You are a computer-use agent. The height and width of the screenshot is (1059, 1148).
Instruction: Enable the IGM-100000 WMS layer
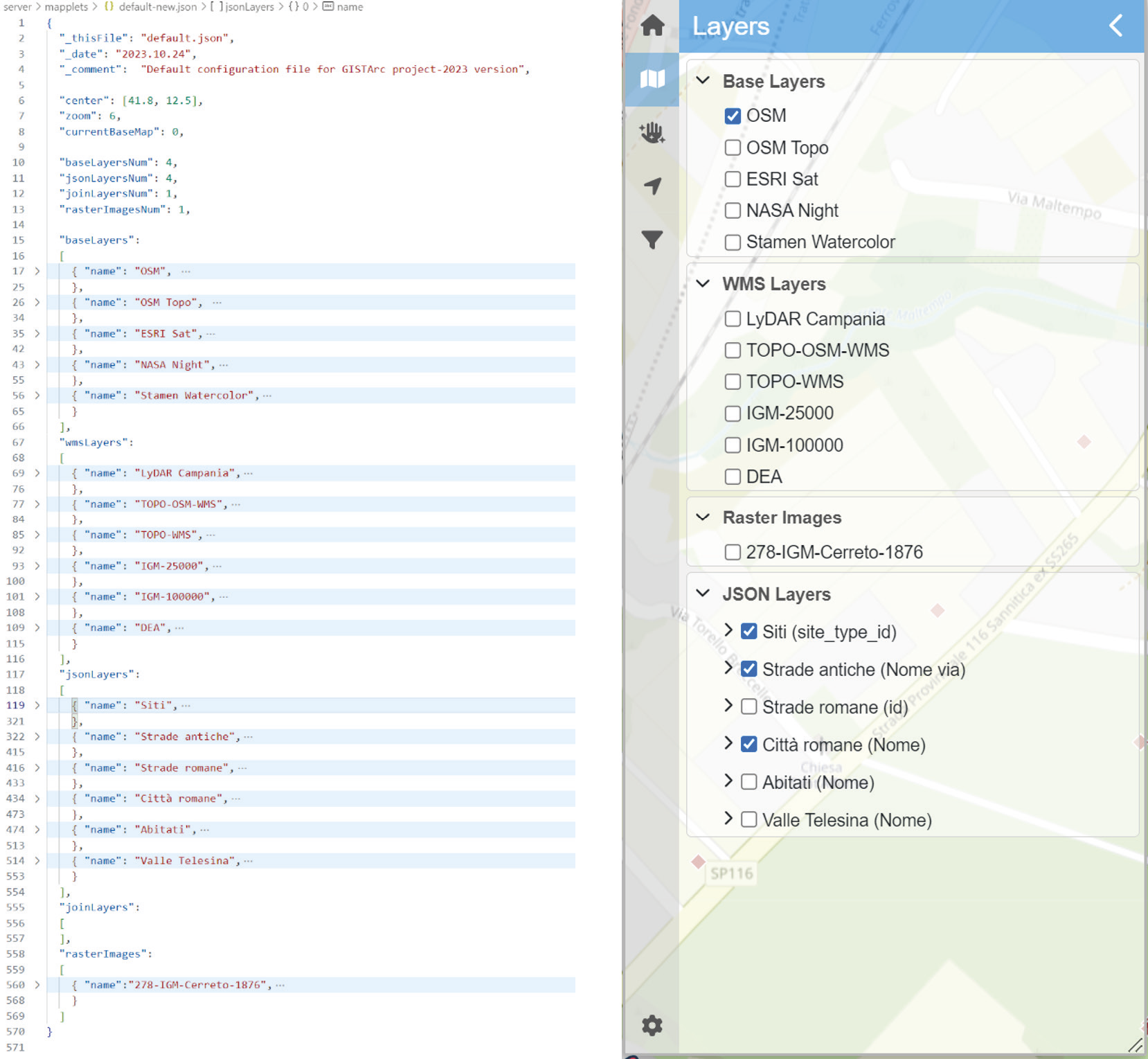click(733, 445)
